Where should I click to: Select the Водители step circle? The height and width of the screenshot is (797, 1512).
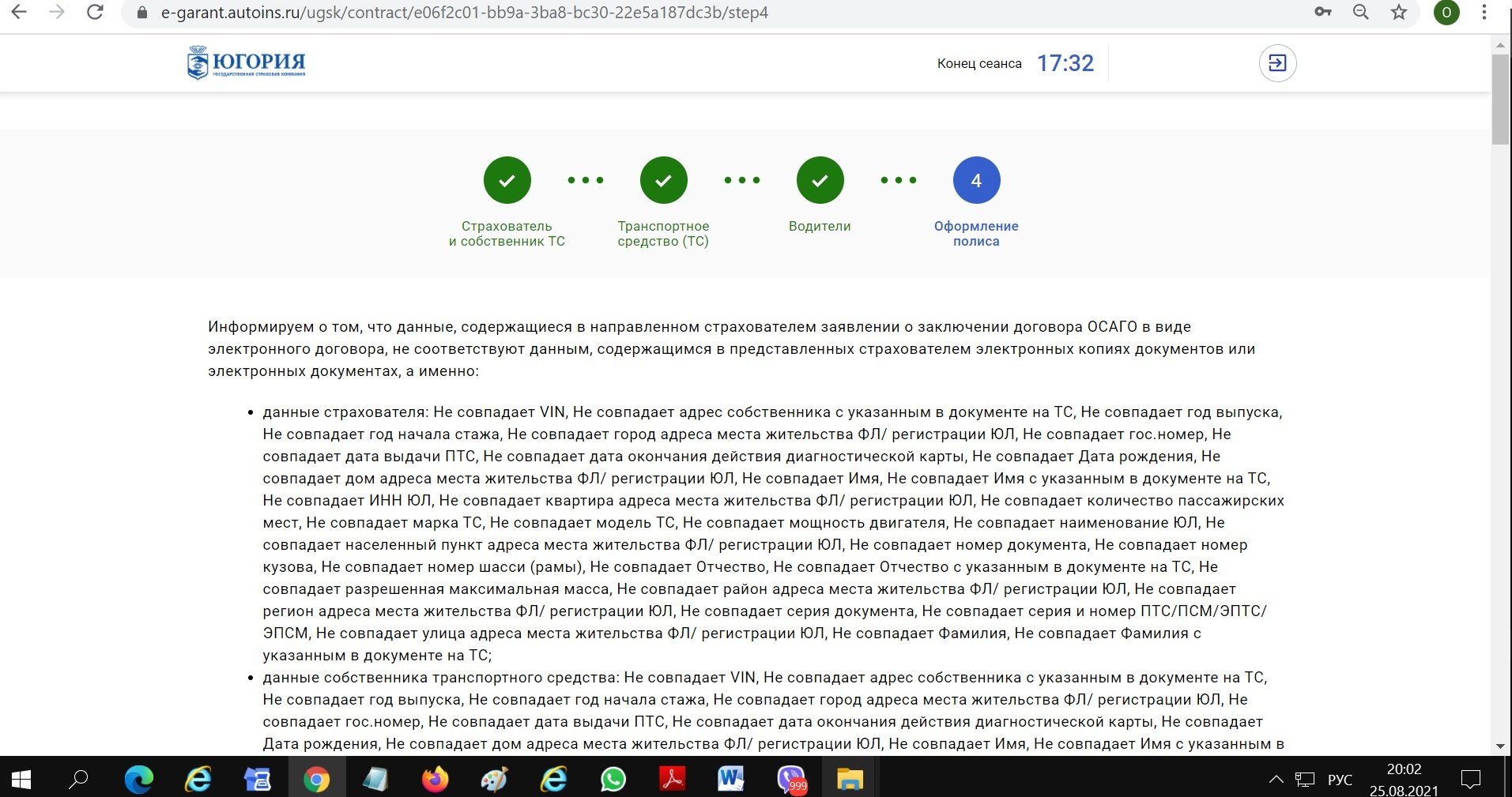[x=820, y=180]
